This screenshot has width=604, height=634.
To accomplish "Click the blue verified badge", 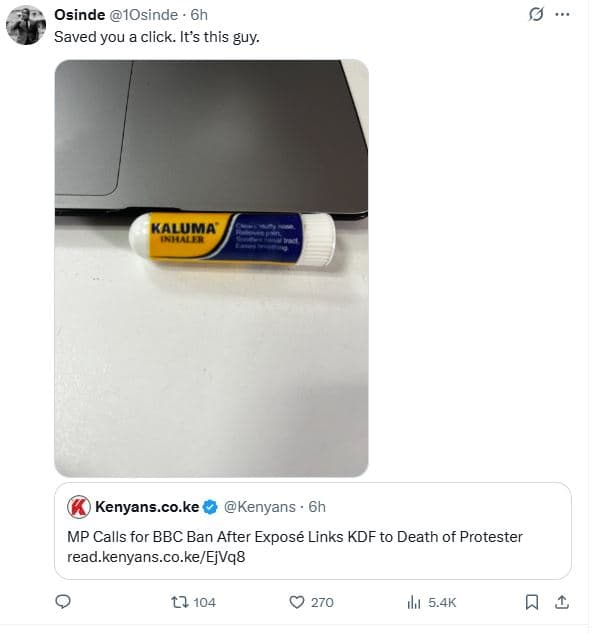I will tap(211, 507).
